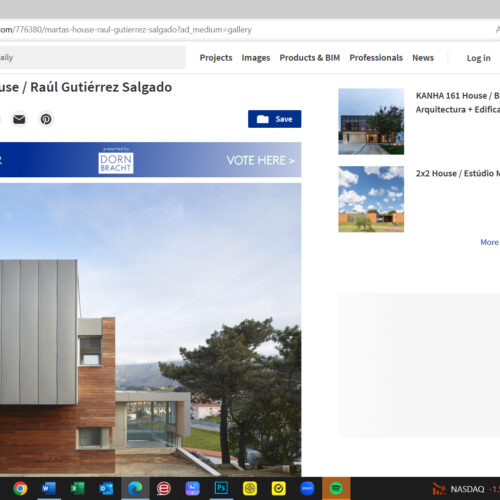The width and height of the screenshot is (500, 500).
Task: Click the Log in link
Action: coord(478,58)
